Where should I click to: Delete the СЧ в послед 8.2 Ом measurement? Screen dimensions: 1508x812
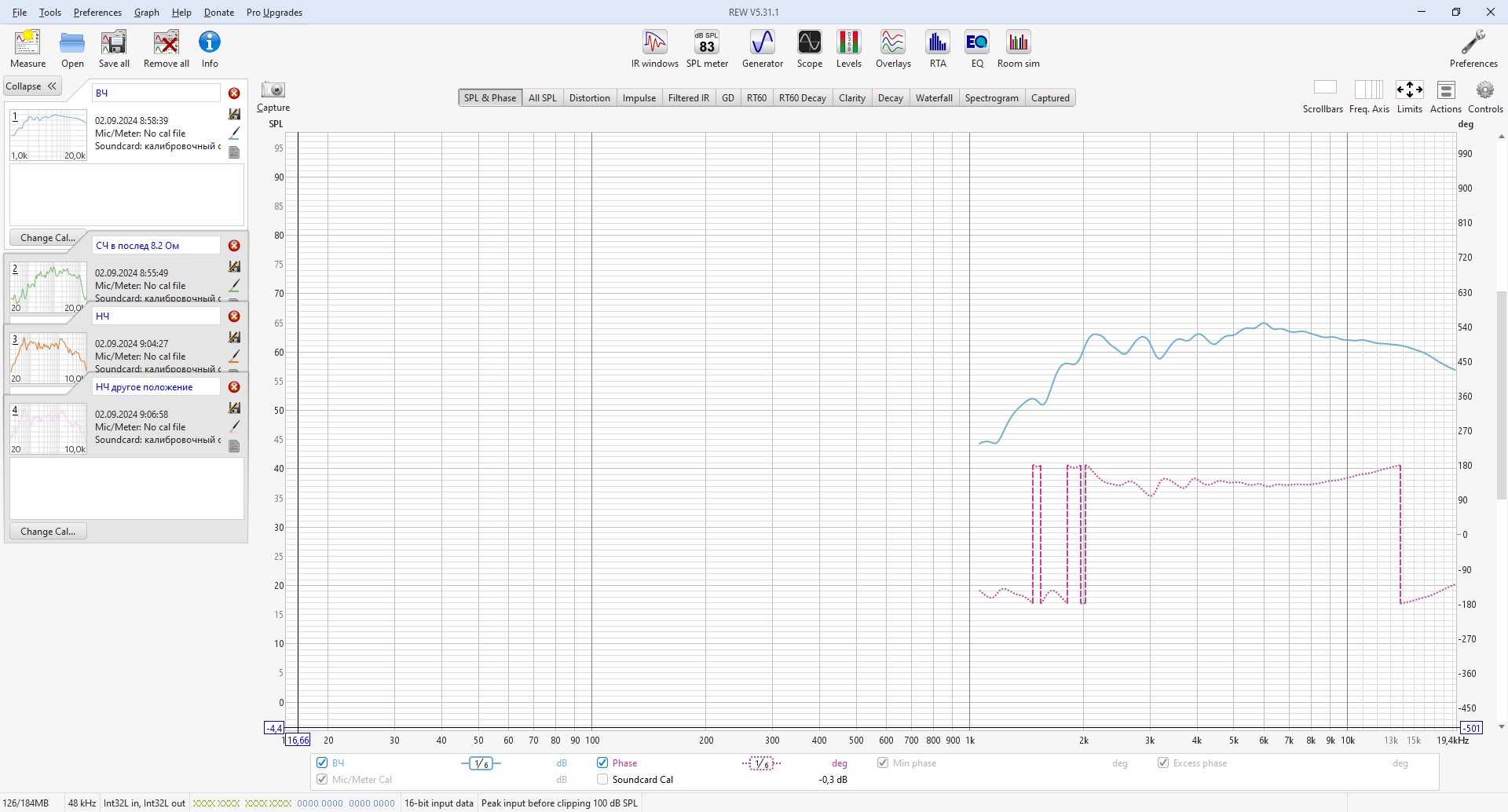coord(234,246)
